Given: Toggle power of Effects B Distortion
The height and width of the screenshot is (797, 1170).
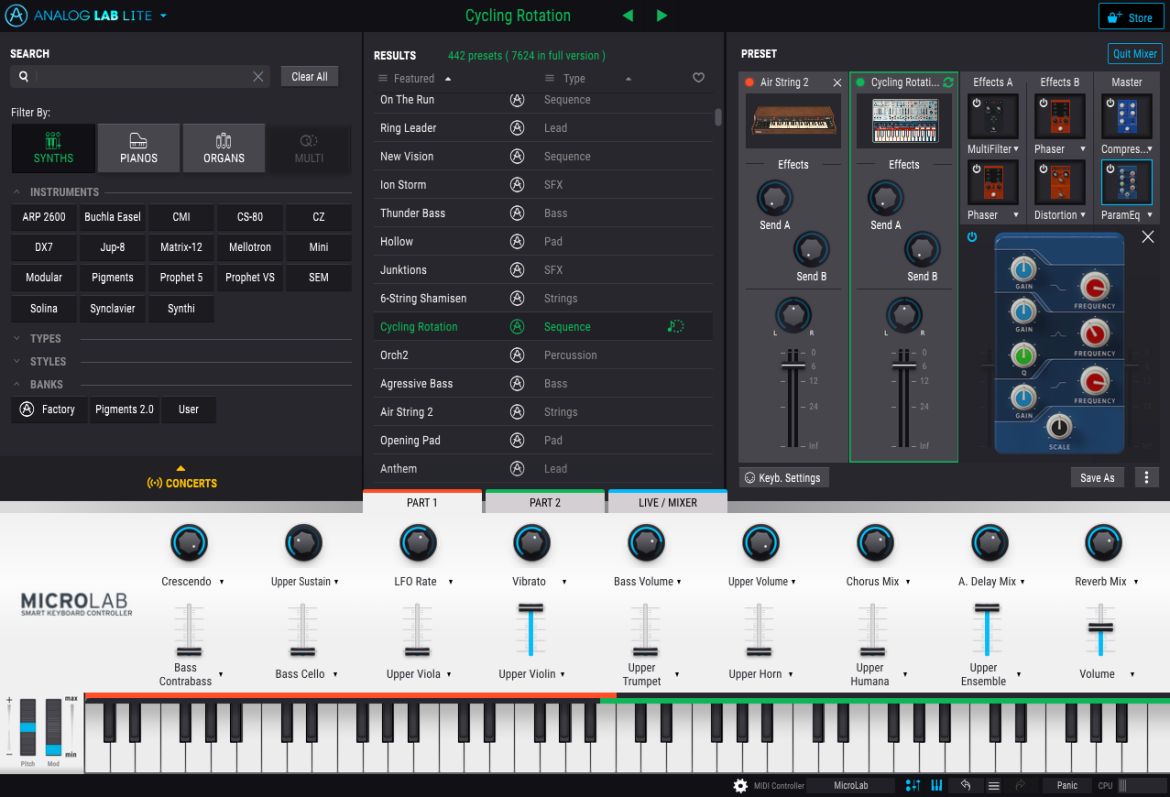Looking at the screenshot, I should point(1043,169).
